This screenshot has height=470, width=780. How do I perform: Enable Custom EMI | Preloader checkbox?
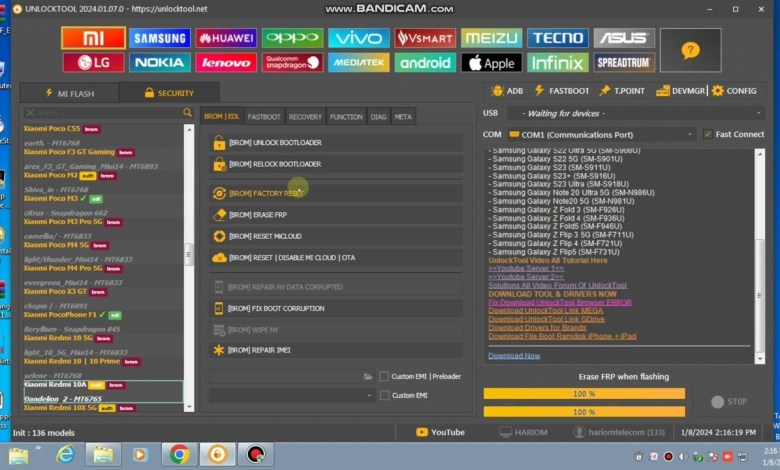(385, 376)
